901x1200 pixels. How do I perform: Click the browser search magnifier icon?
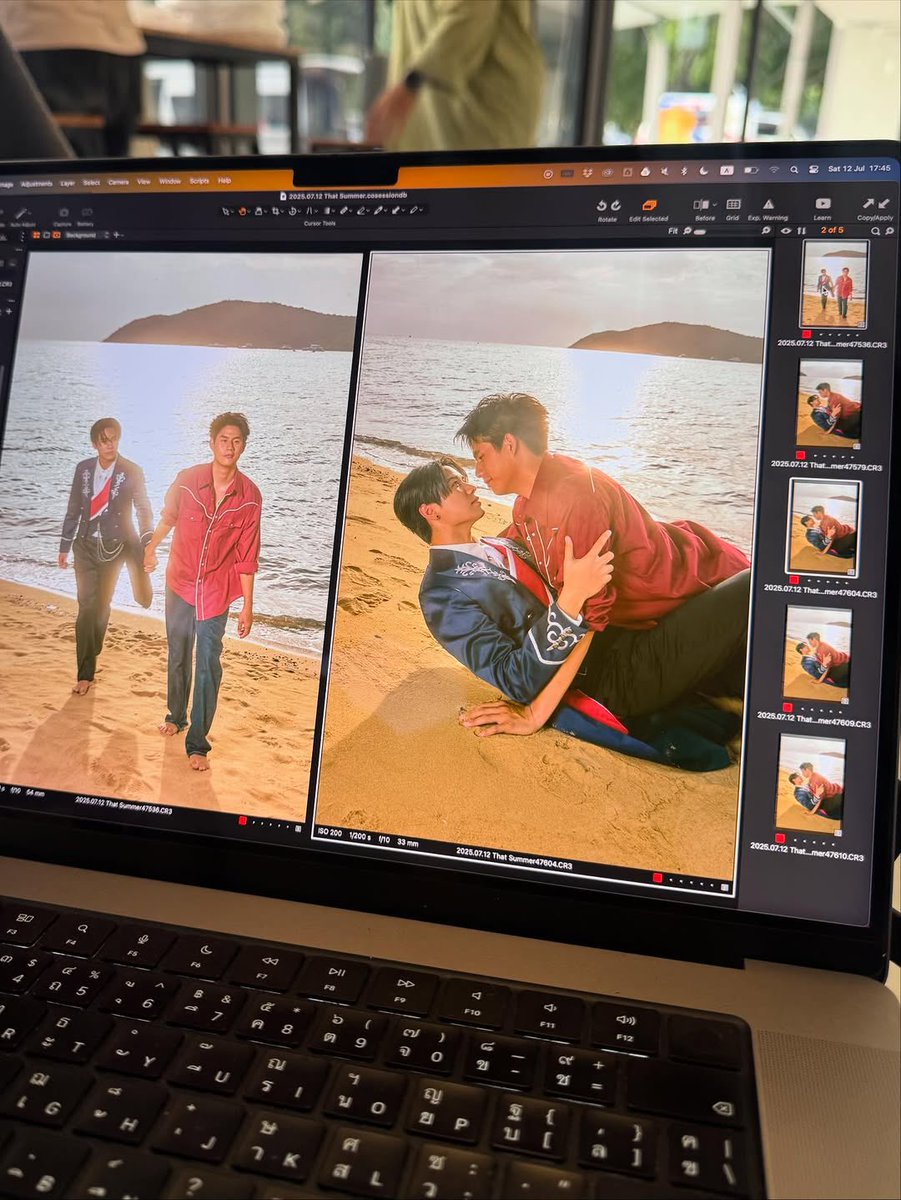(x=875, y=230)
